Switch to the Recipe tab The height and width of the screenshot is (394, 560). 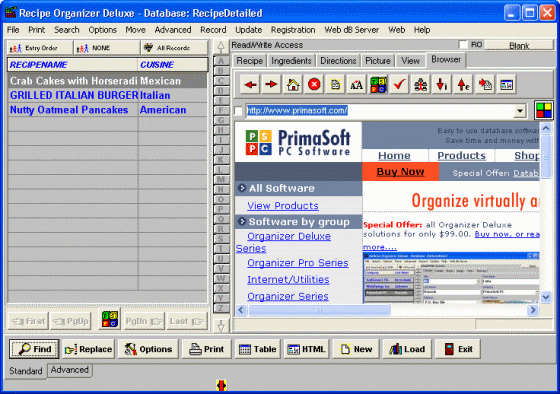coord(250,61)
